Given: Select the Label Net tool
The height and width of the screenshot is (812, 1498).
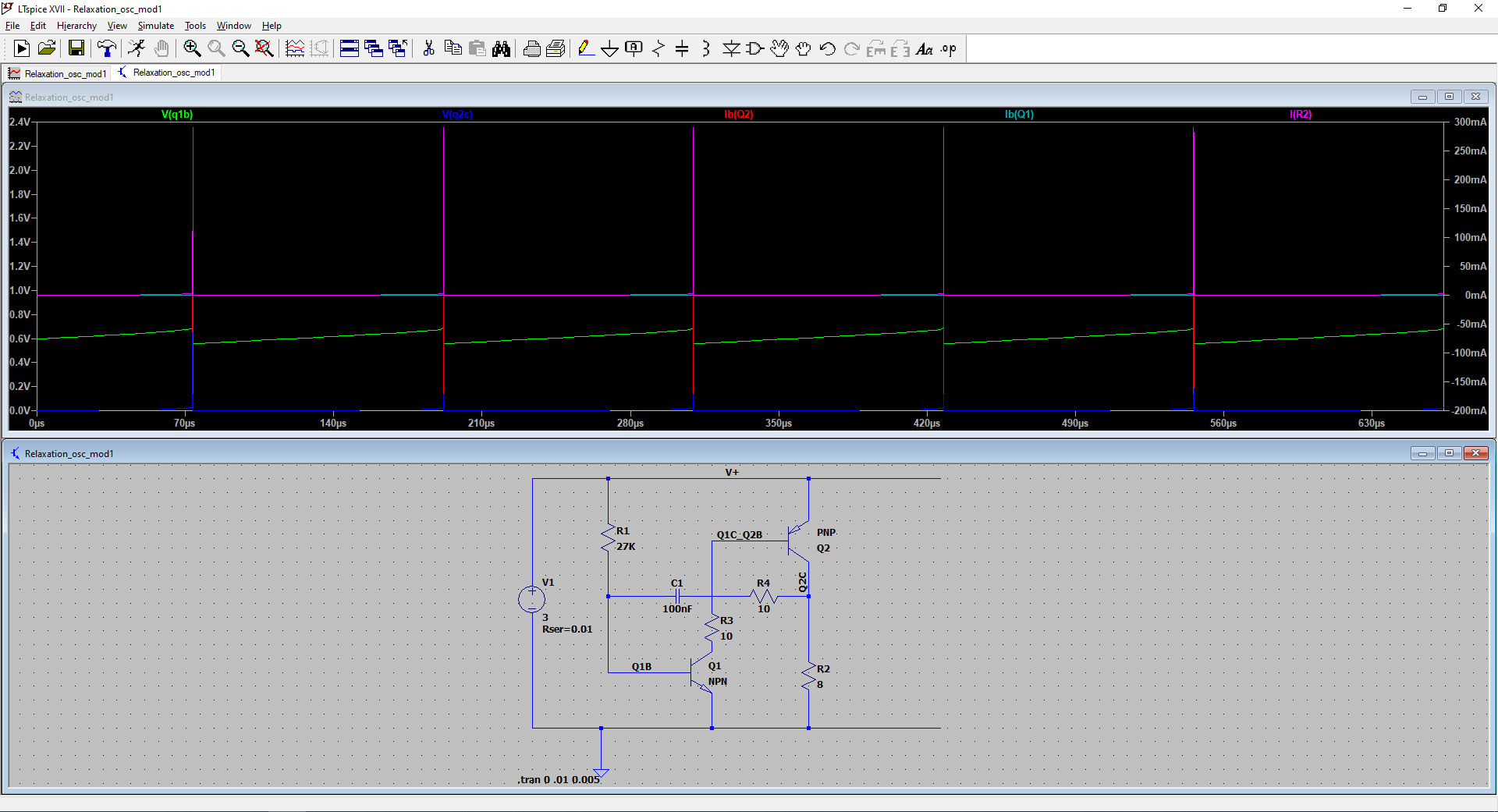Looking at the screenshot, I should (x=634, y=48).
